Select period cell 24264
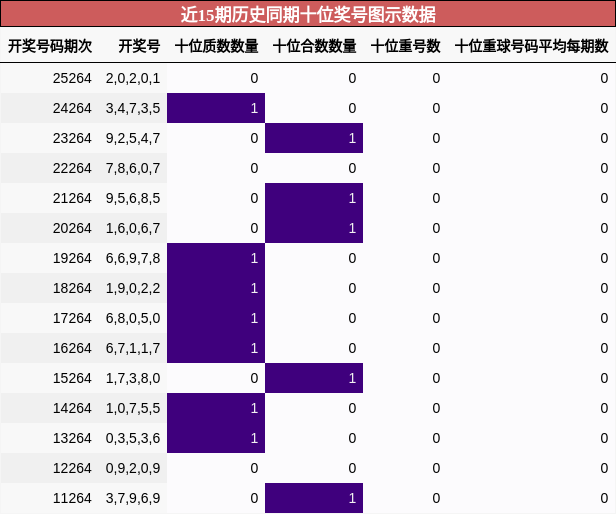Screen dimensions: 616x514 click(72, 108)
